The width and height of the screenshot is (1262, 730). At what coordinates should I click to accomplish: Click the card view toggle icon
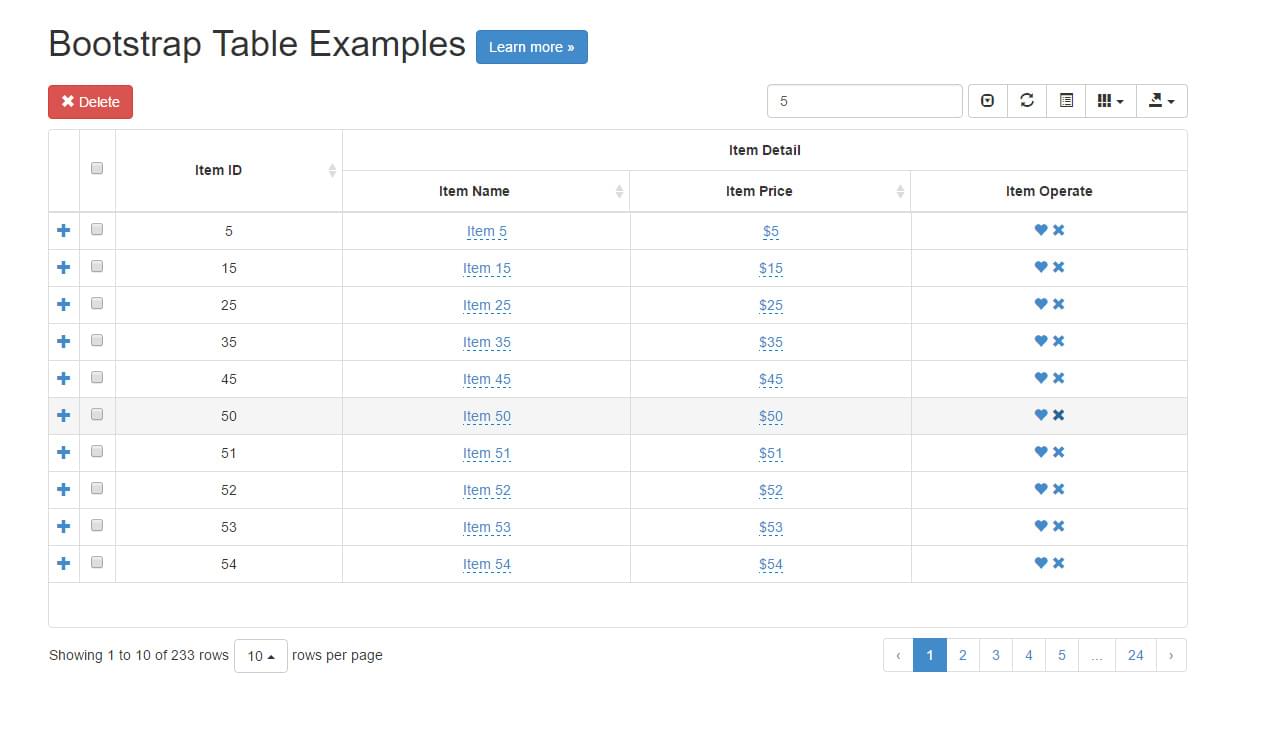pos(1065,100)
